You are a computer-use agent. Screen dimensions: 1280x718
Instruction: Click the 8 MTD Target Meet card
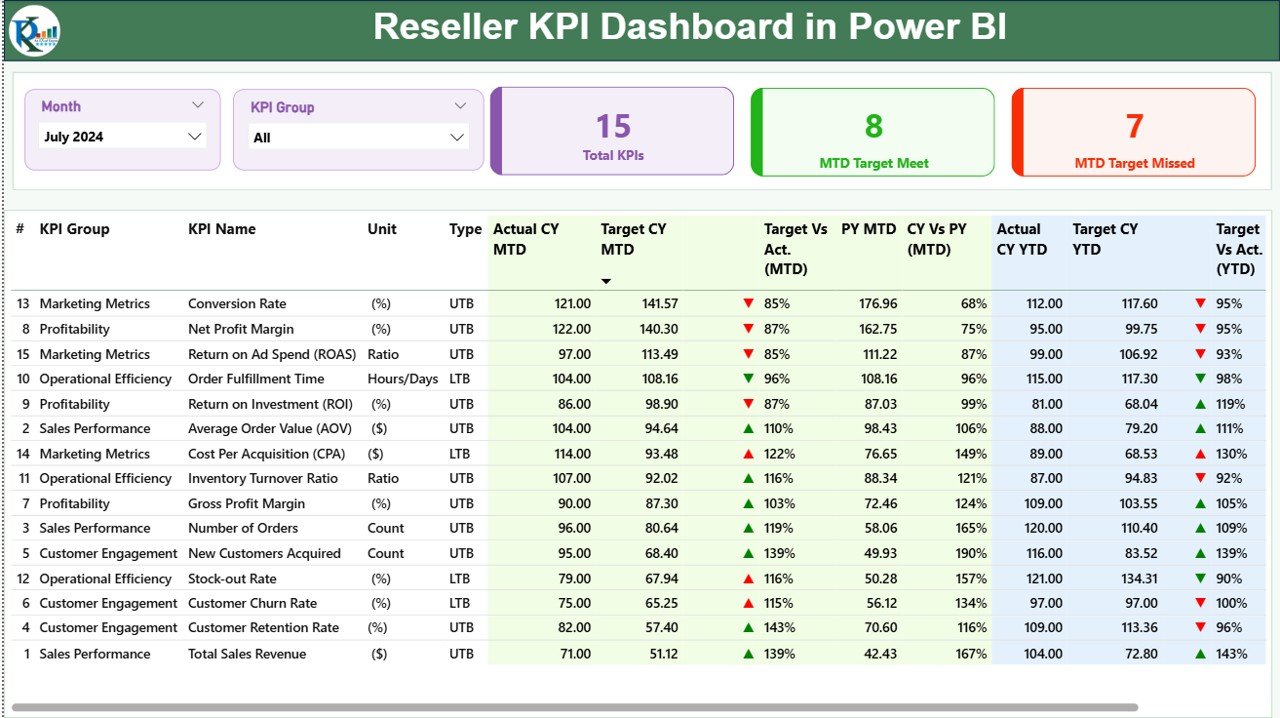[x=872, y=132]
